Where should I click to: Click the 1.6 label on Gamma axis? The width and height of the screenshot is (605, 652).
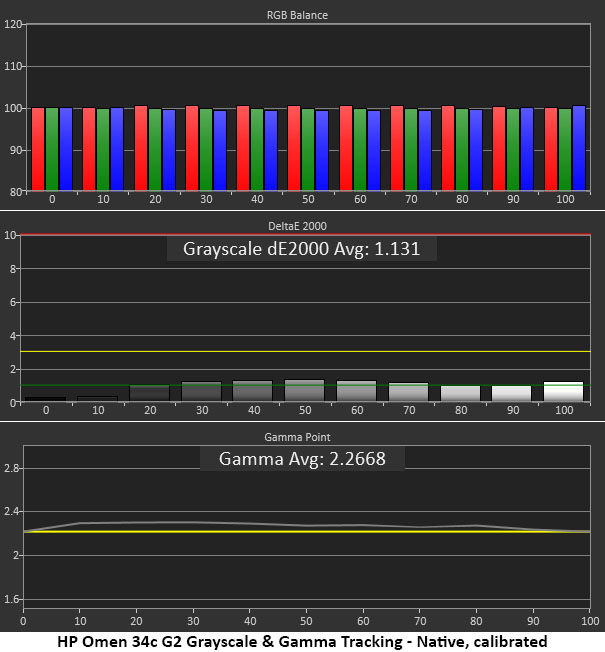[11, 599]
